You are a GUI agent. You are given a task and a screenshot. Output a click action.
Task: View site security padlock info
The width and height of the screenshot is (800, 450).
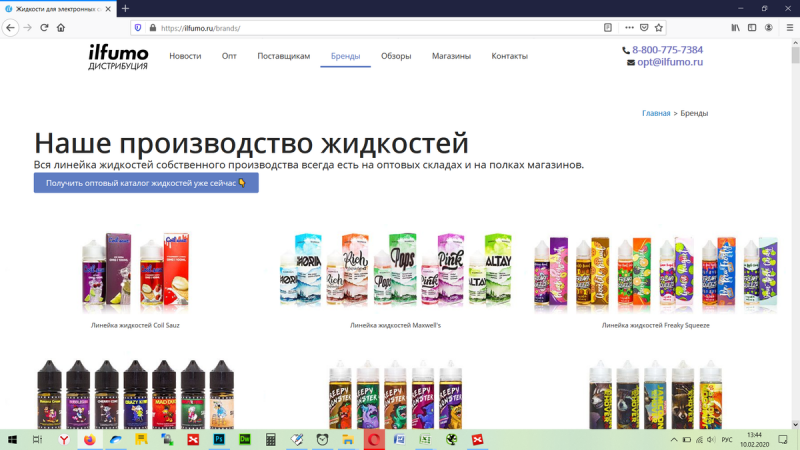tap(153, 28)
